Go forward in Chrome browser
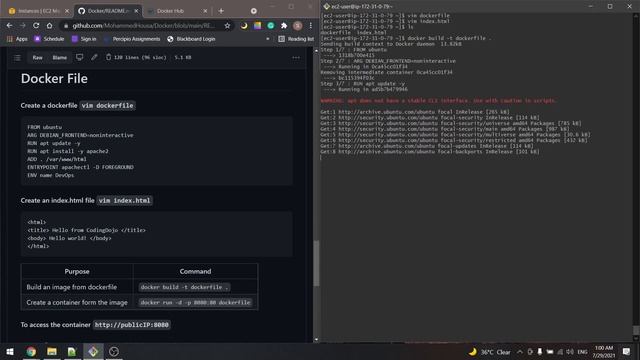This screenshot has height=360, width=640. (23, 25)
